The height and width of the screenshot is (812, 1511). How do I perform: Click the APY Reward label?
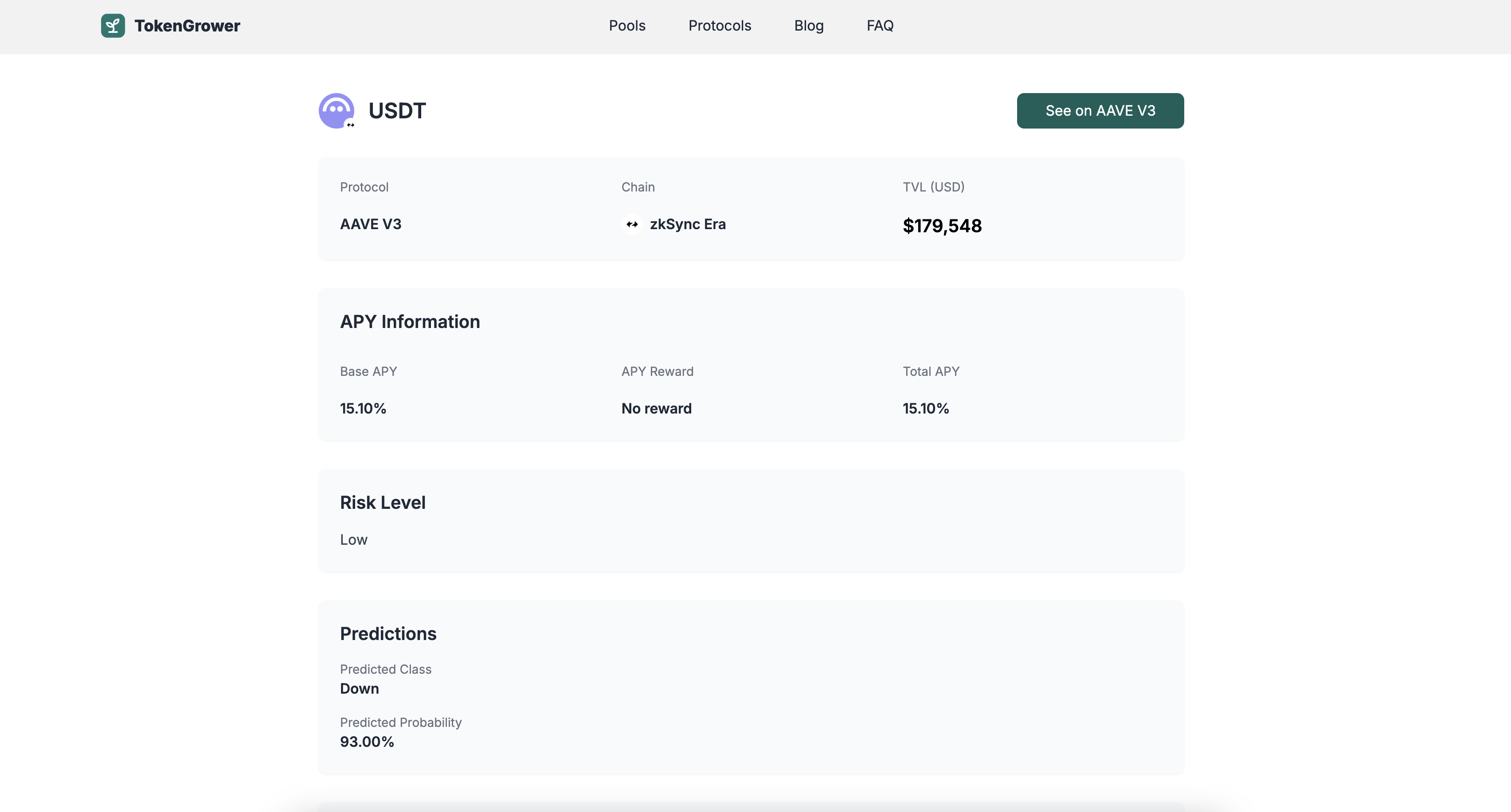coord(658,372)
